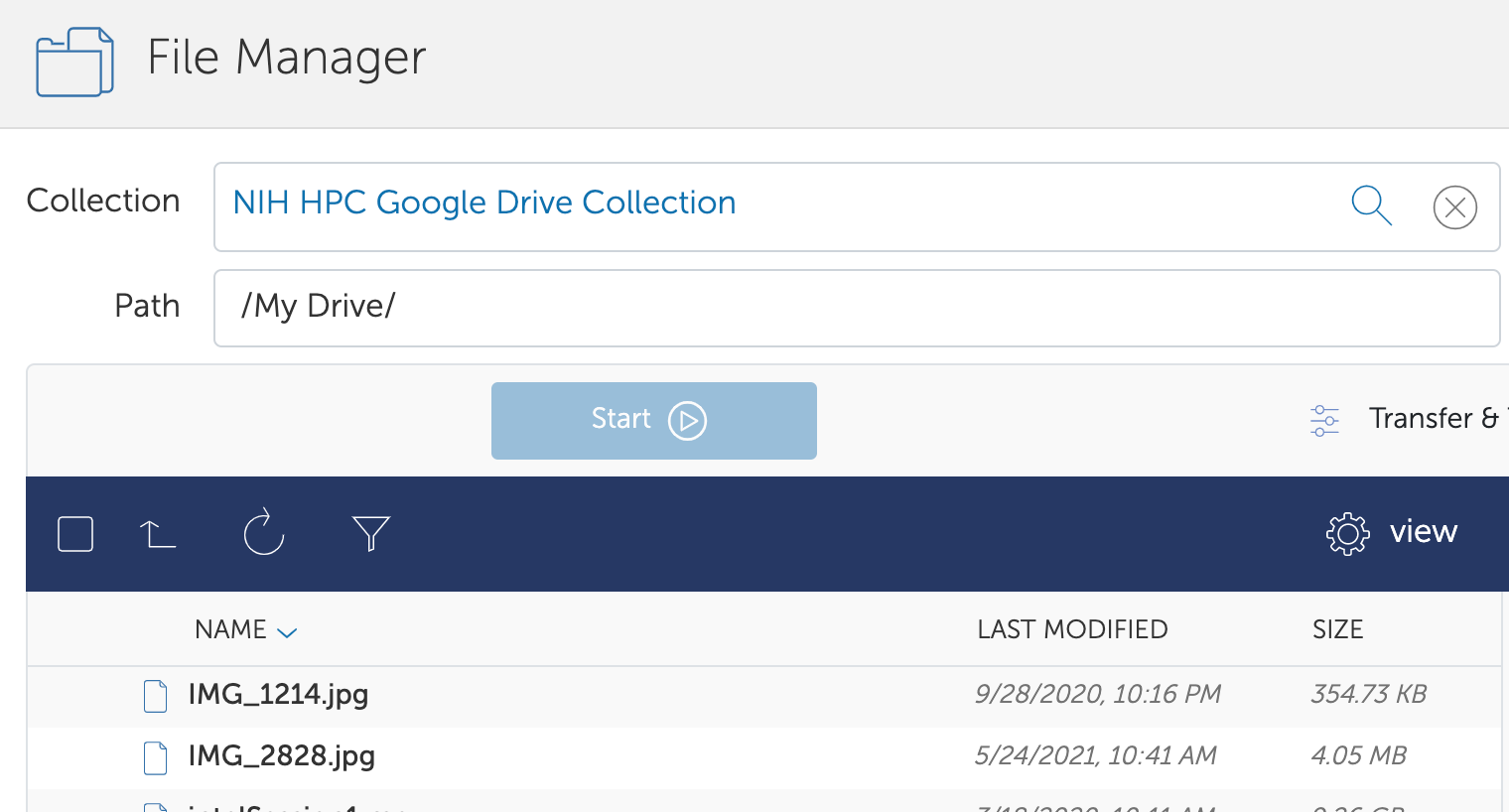Click the file icon beside IMG_2828.jpg
This screenshot has width=1509, height=812.
(156, 757)
